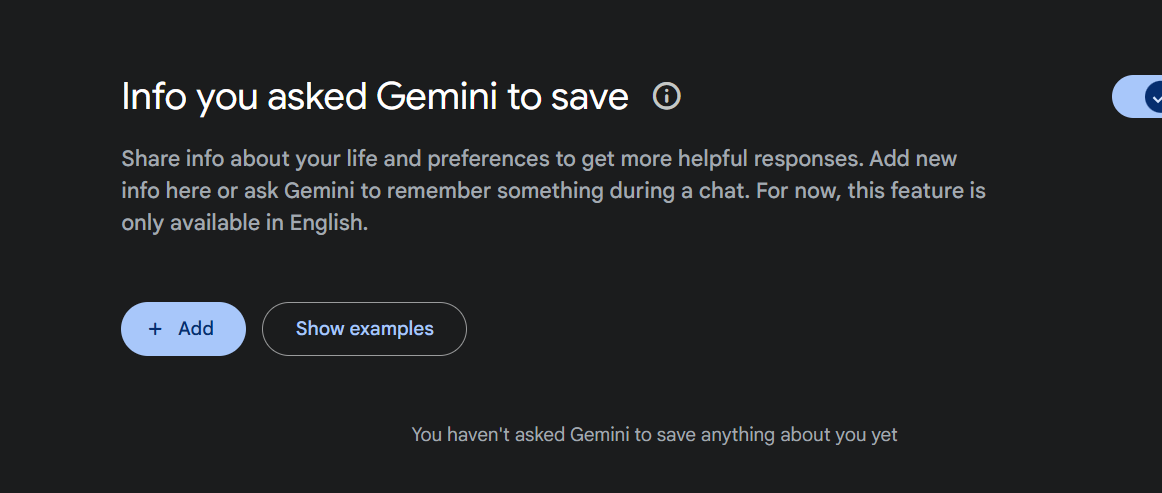
Task: Toggle off saved info for Gemini
Action: pos(1137,96)
